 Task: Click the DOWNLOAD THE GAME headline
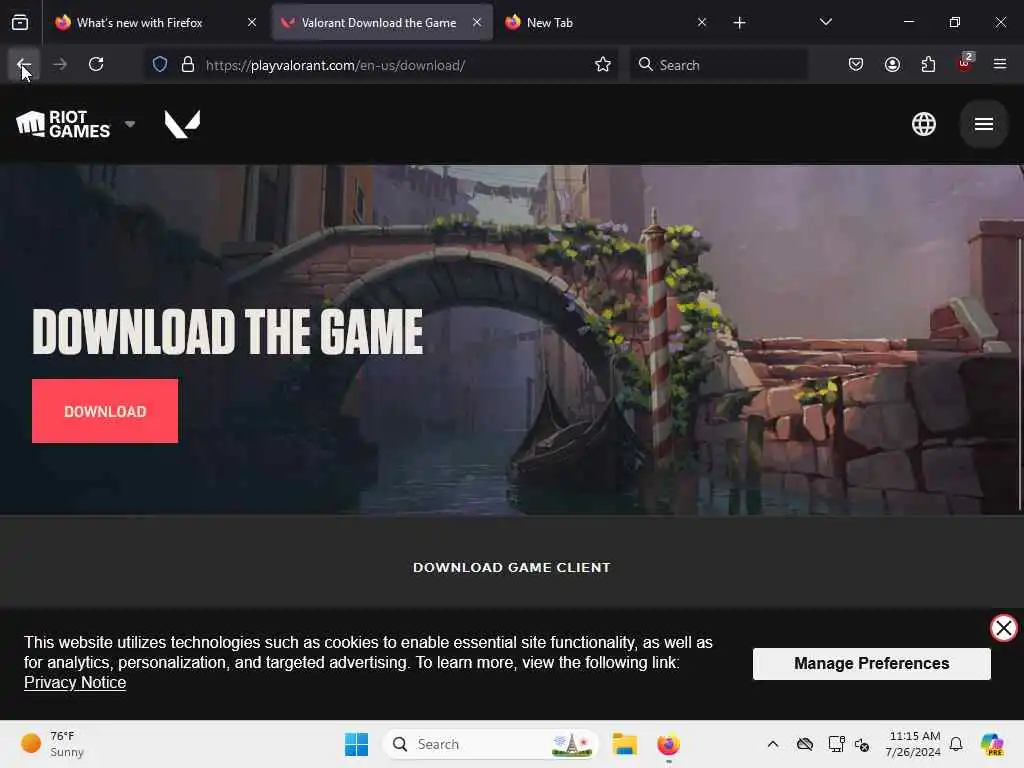click(228, 332)
